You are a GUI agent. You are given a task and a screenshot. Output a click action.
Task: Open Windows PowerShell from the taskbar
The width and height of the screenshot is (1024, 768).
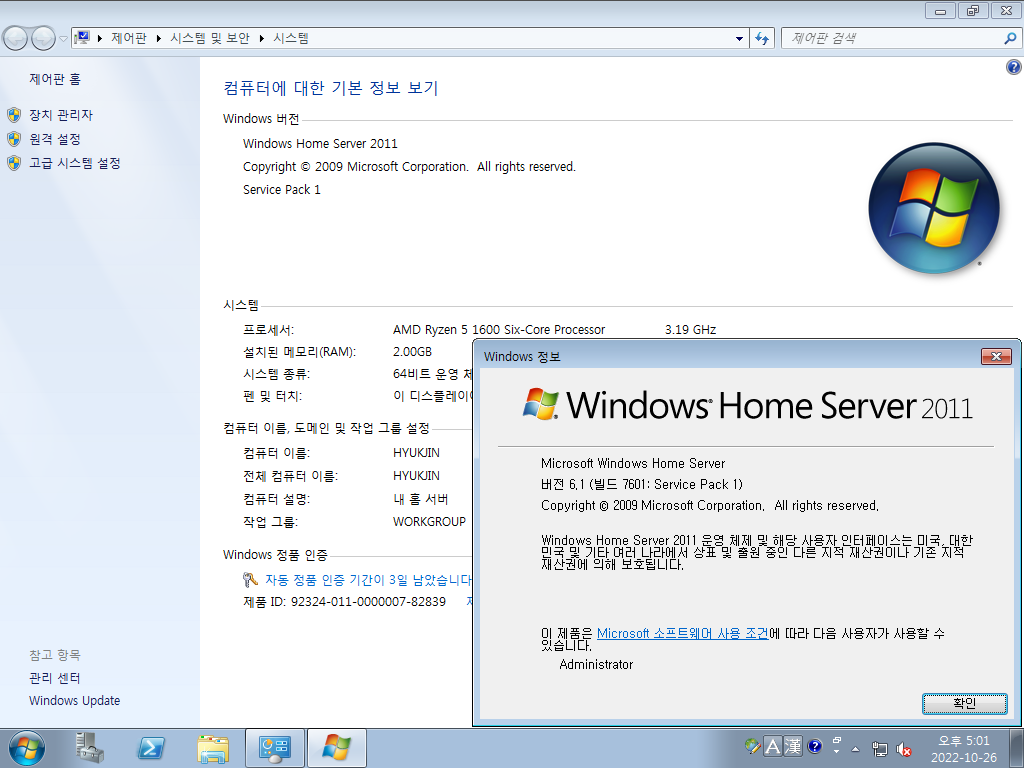(x=151, y=748)
